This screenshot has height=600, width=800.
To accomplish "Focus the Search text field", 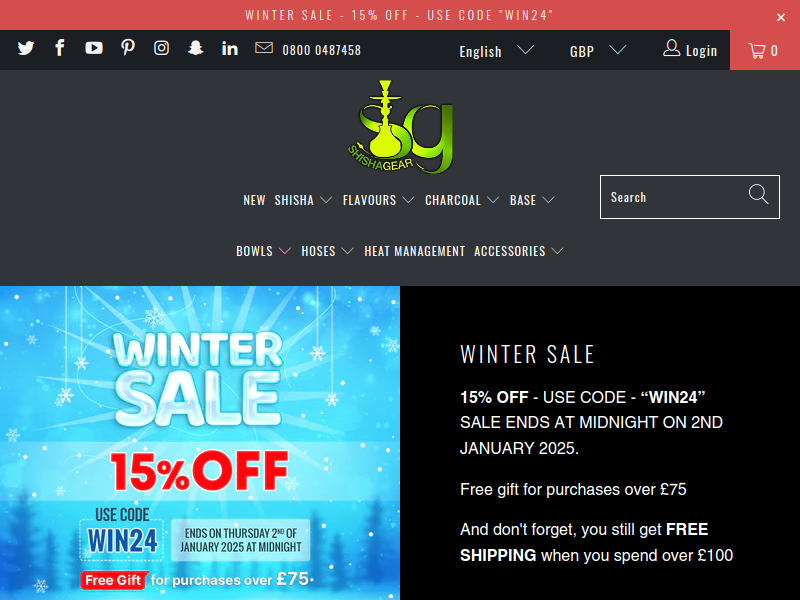I will click(674, 197).
